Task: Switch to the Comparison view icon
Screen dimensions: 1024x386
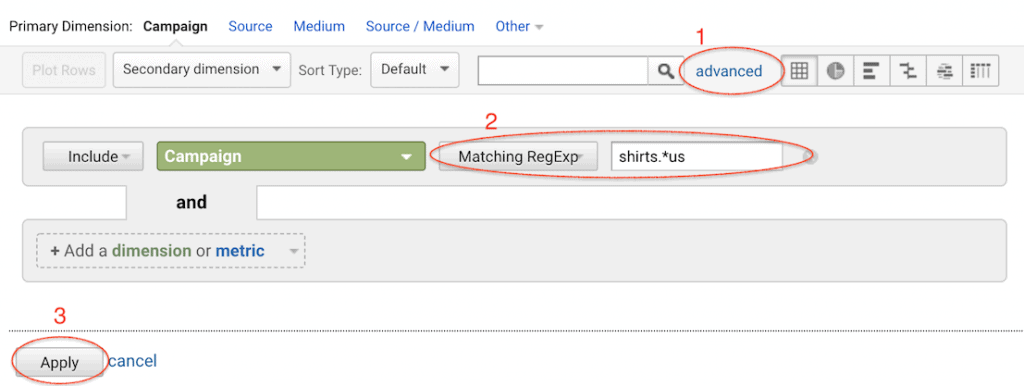Action: [x=908, y=71]
